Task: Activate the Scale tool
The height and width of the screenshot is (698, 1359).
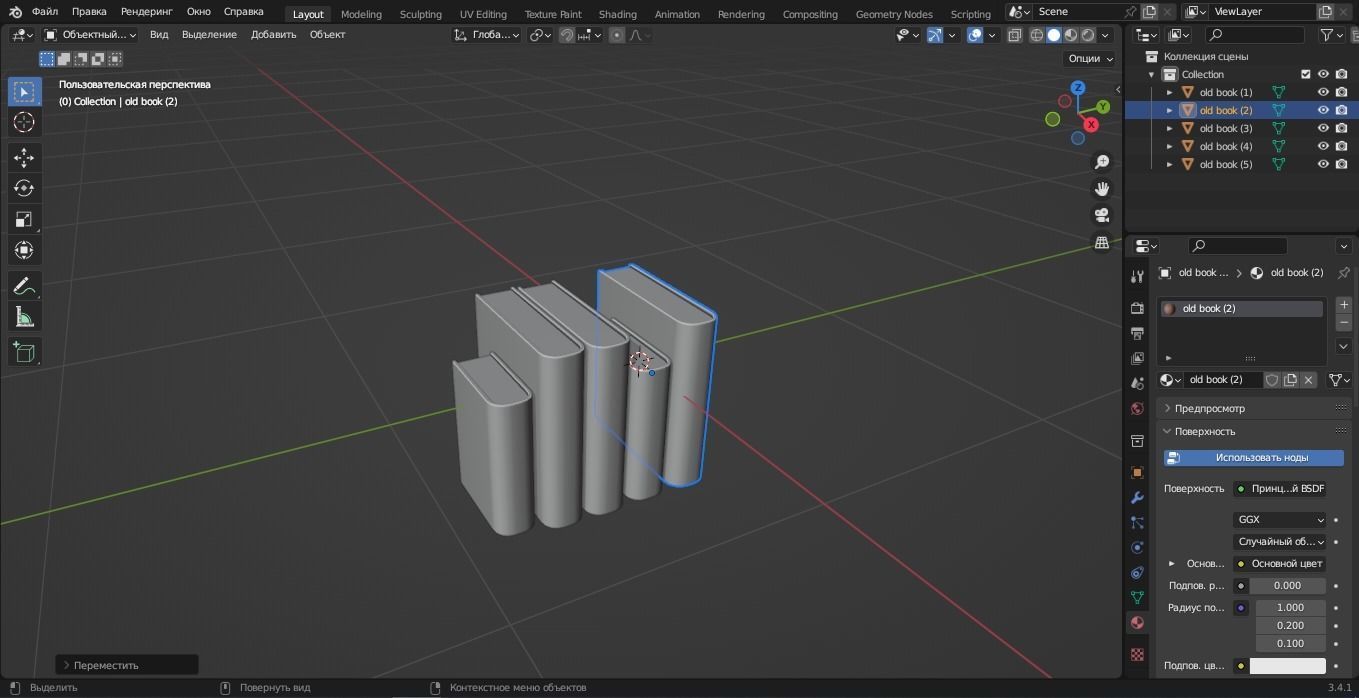Action: pyautogui.click(x=24, y=219)
